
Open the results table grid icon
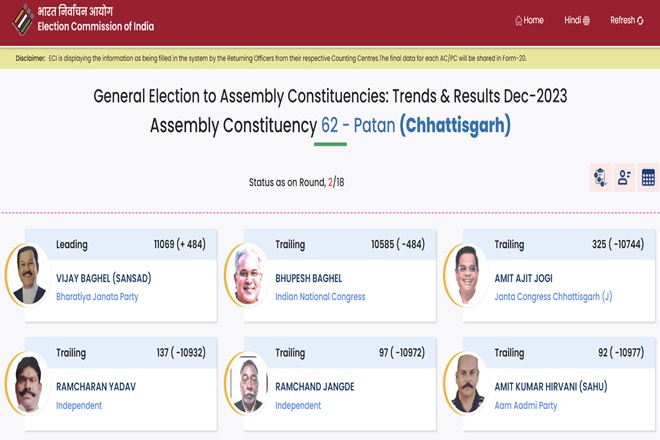pyautogui.click(x=648, y=177)
